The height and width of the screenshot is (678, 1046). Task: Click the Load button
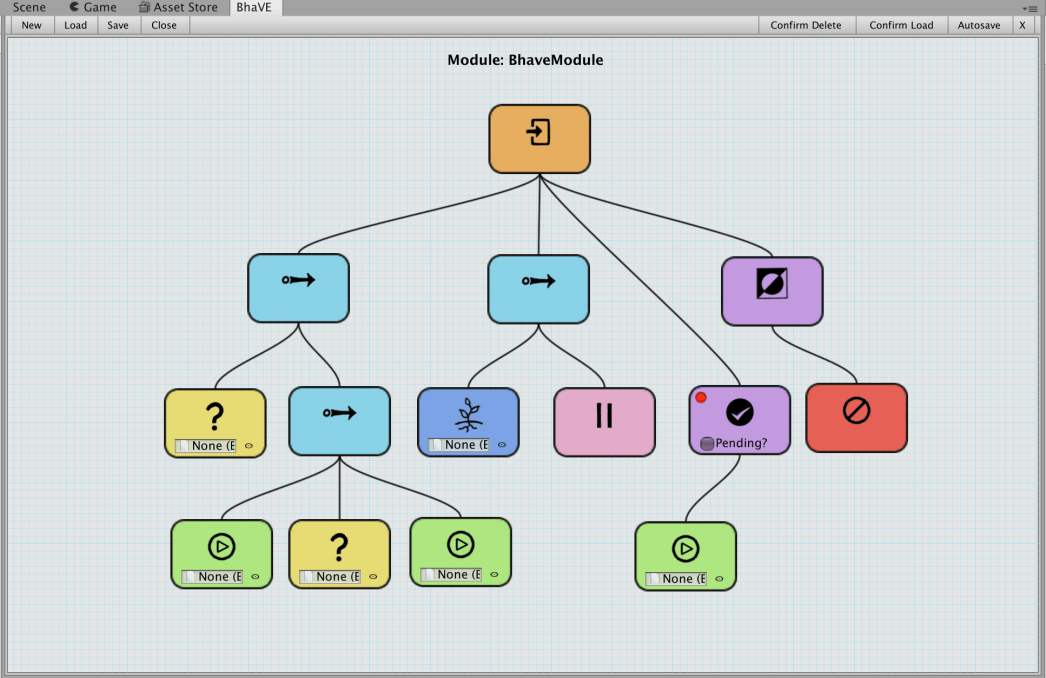click(x=76, y=25)
